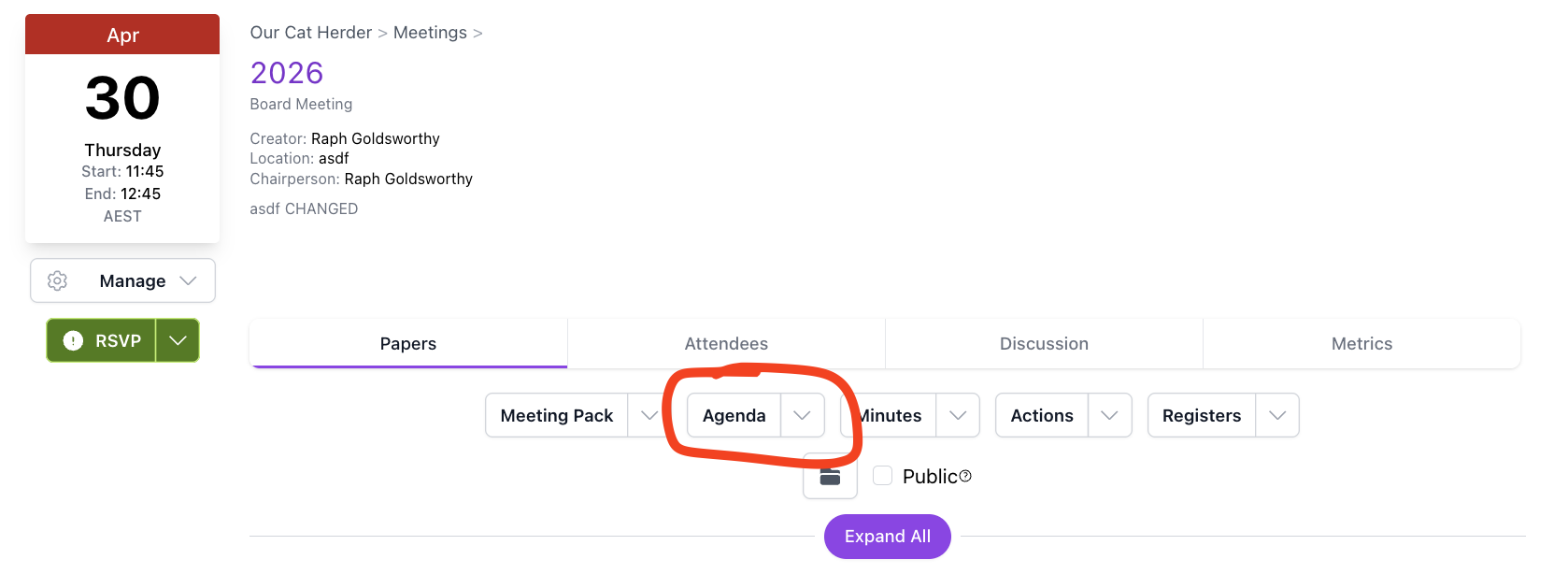The width and height of the screenshot is (1568, 574).
Task: Switch to the Attendees tab
Action: coord(726,343)
